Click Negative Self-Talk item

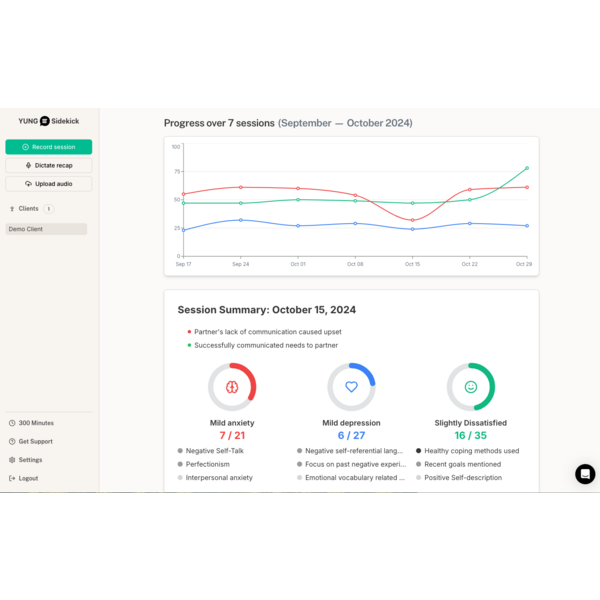coord(211,451)
